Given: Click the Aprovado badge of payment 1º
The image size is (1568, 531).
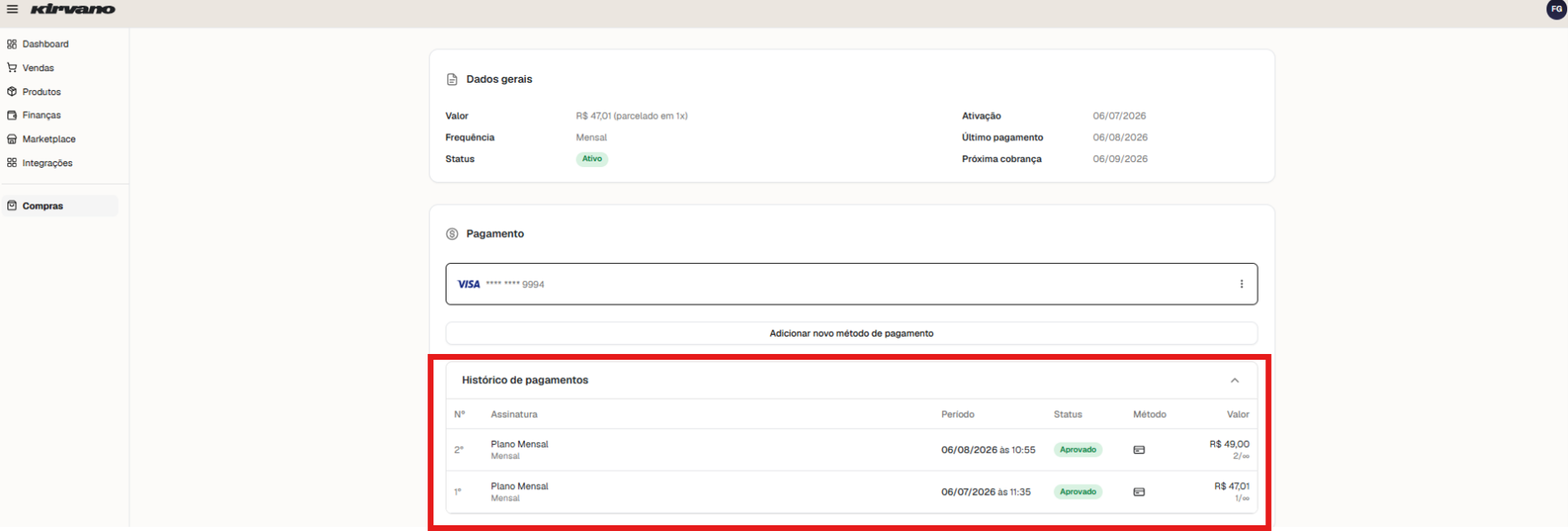Looking at the screenshot, I should tap(1078, 491).
